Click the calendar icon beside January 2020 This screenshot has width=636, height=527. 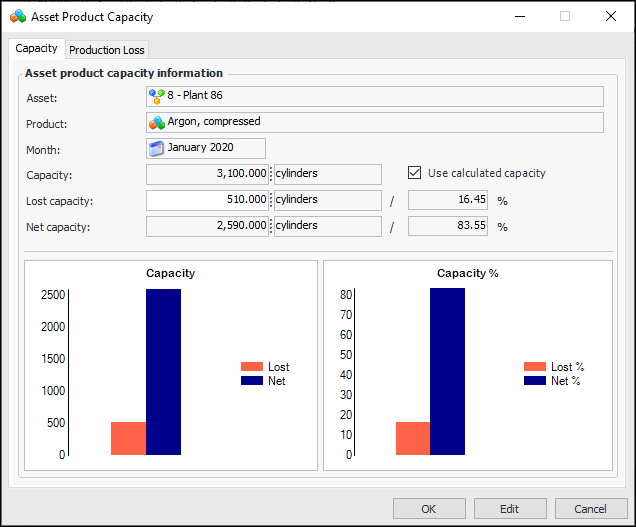157,149
